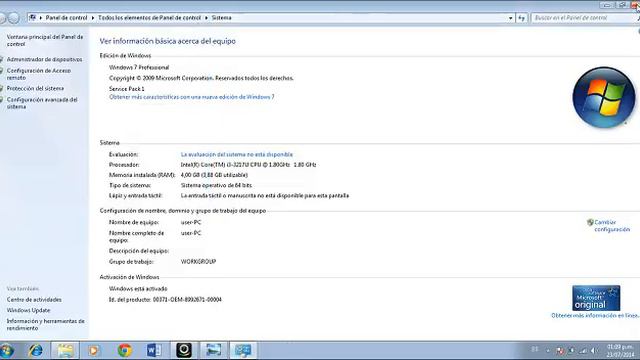The image size is (640, 360).
Task: Open Windows Update link
Action: [x=28, y=310]
